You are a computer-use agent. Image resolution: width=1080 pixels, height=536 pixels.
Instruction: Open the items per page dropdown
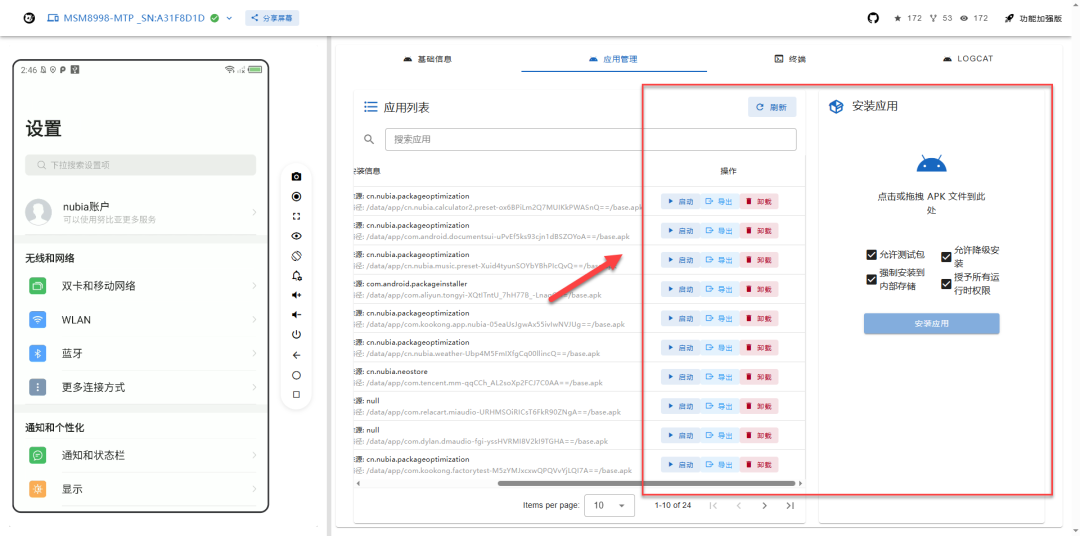click(609, 506)
